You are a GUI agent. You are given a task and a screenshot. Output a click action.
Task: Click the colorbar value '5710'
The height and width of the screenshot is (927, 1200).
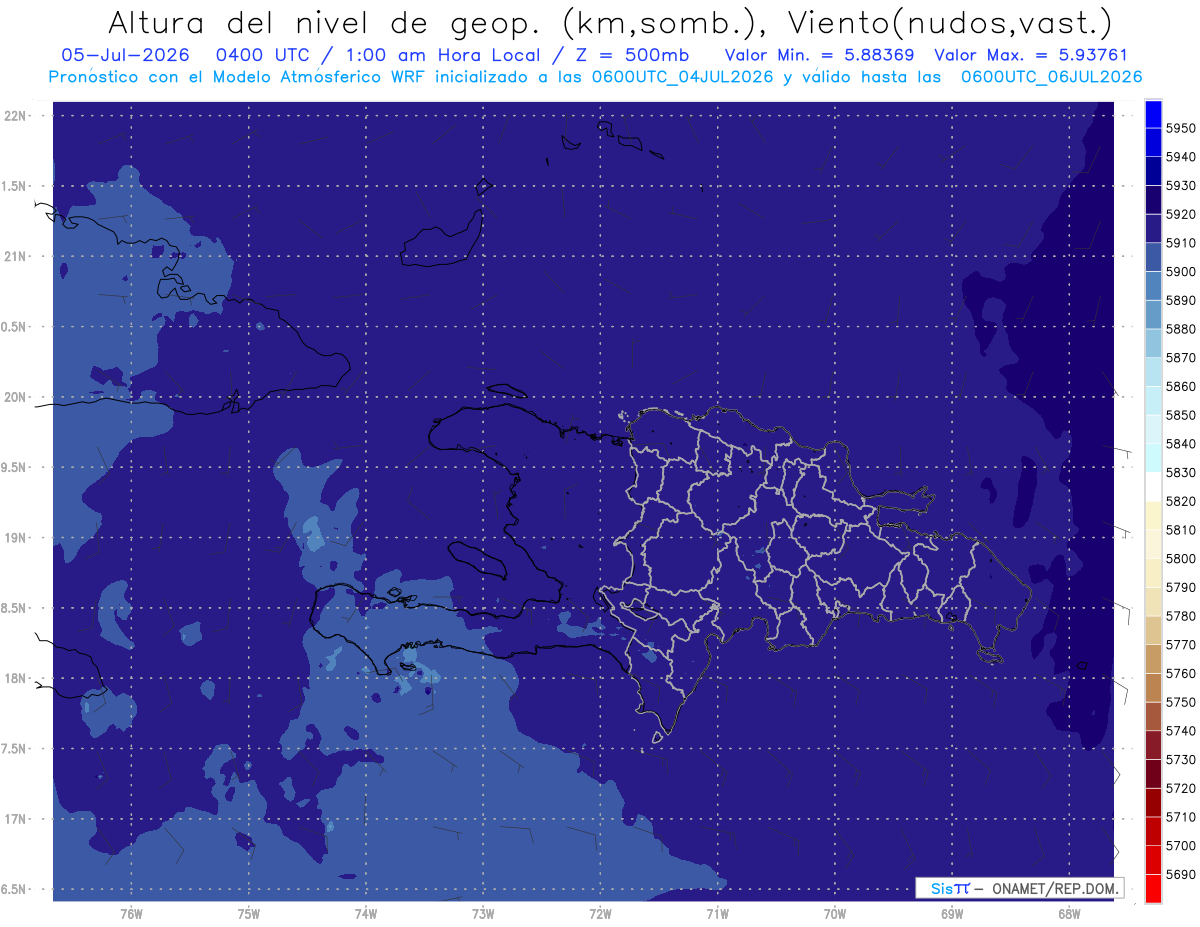point(1180,817)
